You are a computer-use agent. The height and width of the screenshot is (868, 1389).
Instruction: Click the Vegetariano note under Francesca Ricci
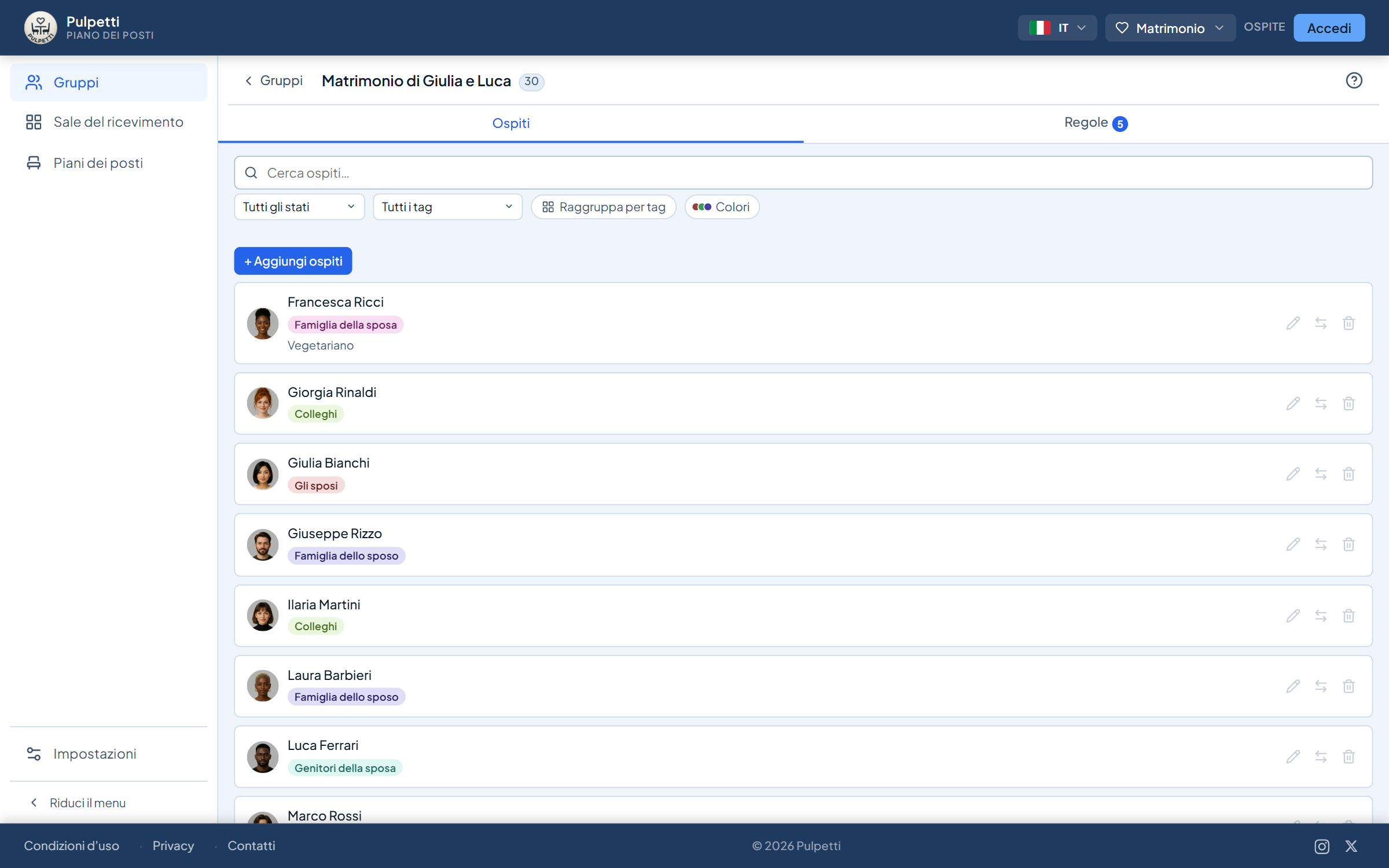tap(321, 345)
